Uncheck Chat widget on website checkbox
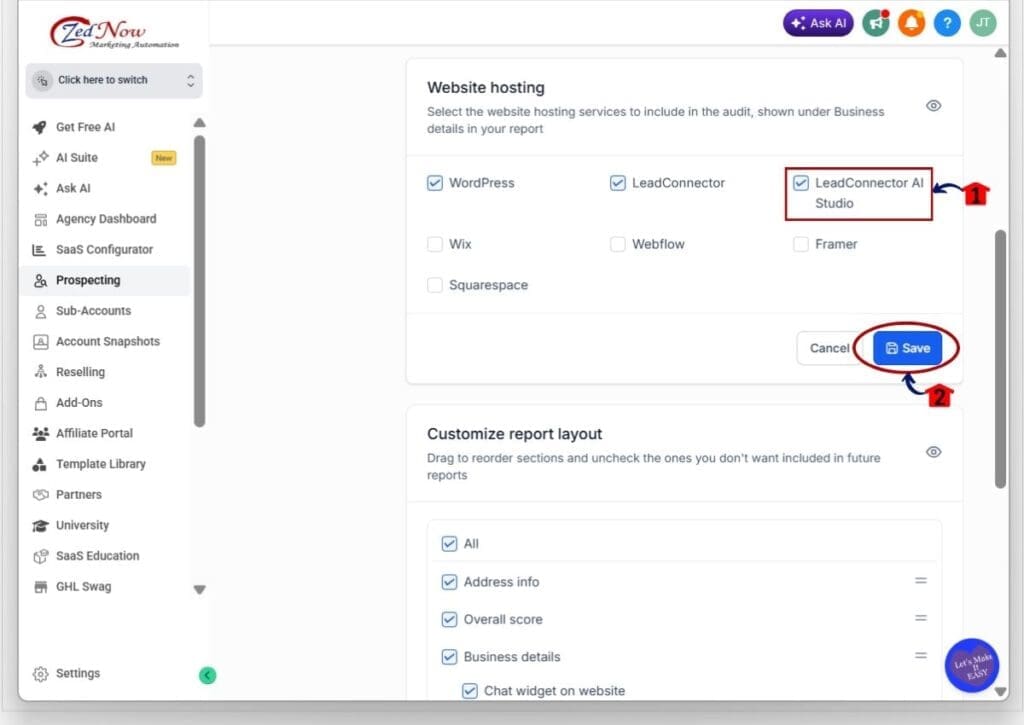Screen dimensions: 1024x725 (x=470, y=691)
